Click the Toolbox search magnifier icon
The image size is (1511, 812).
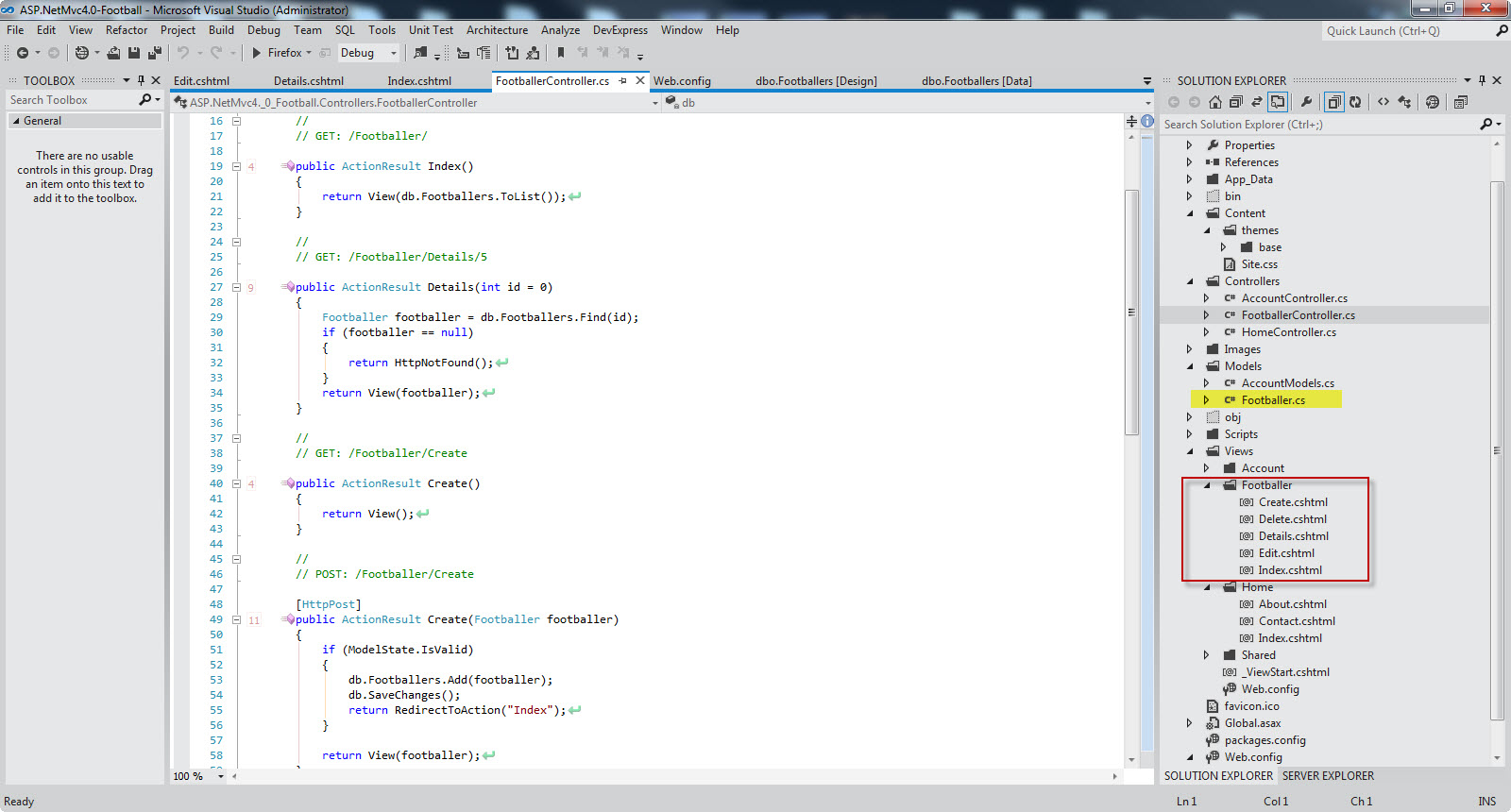(x=145, y=99)
